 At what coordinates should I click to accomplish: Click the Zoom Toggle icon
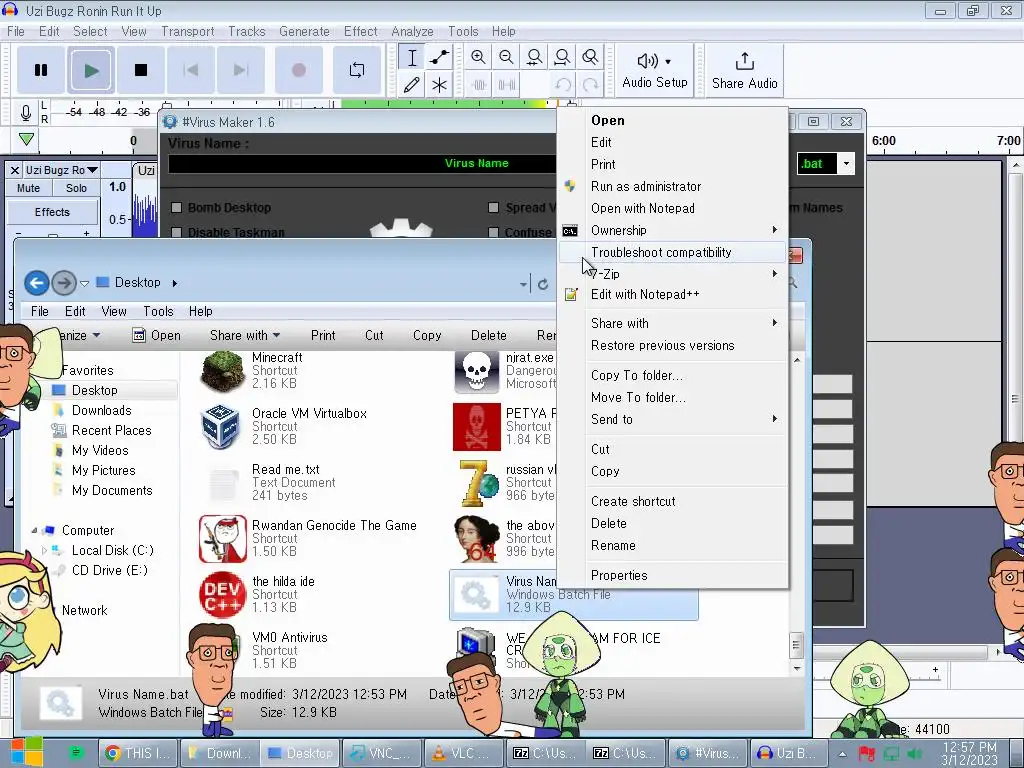[x=590, y=57]
